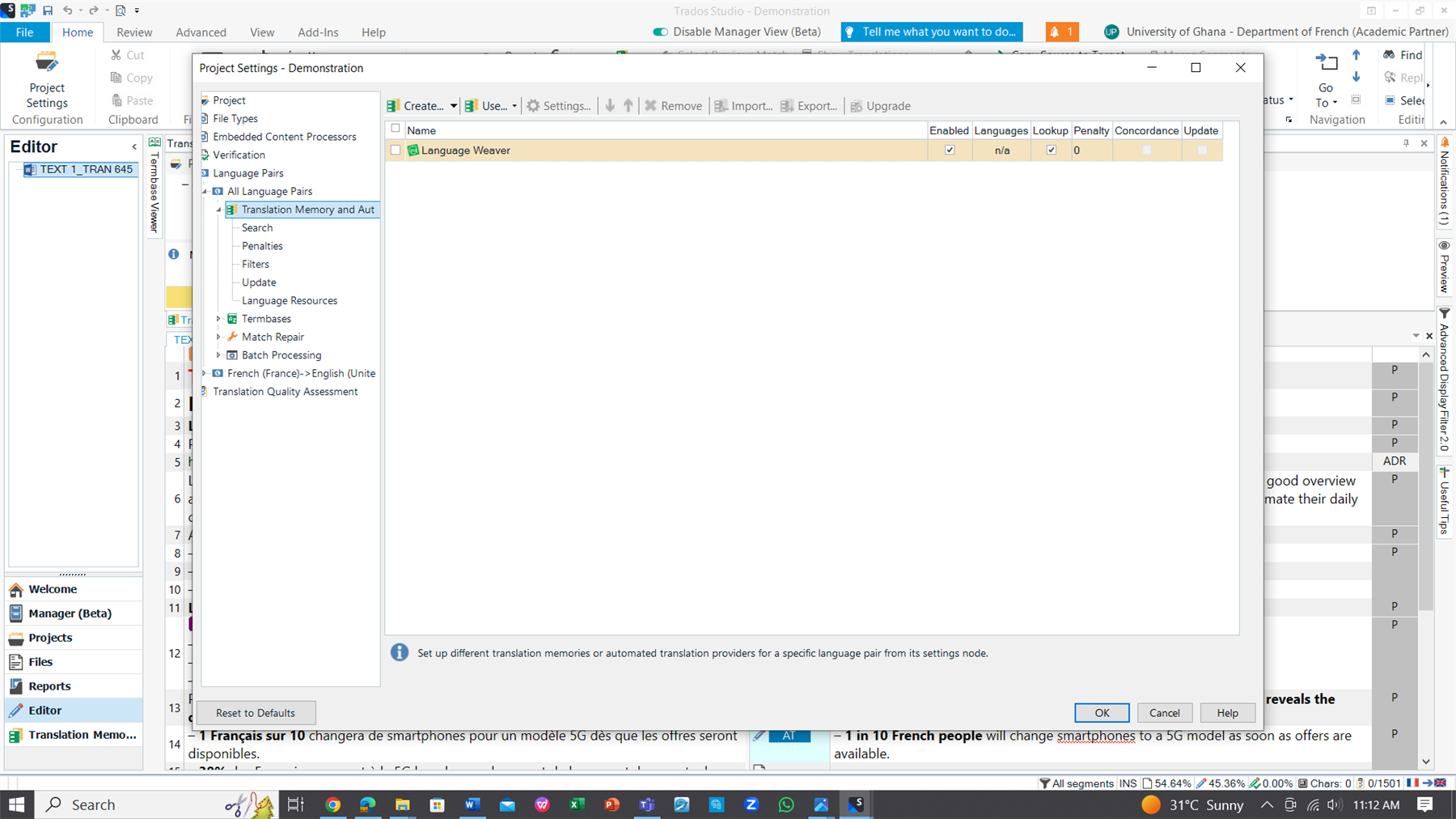Click the Settings gear toolbar button
The width and height of the screenshot is (1456, 819).
coord(559,106)
